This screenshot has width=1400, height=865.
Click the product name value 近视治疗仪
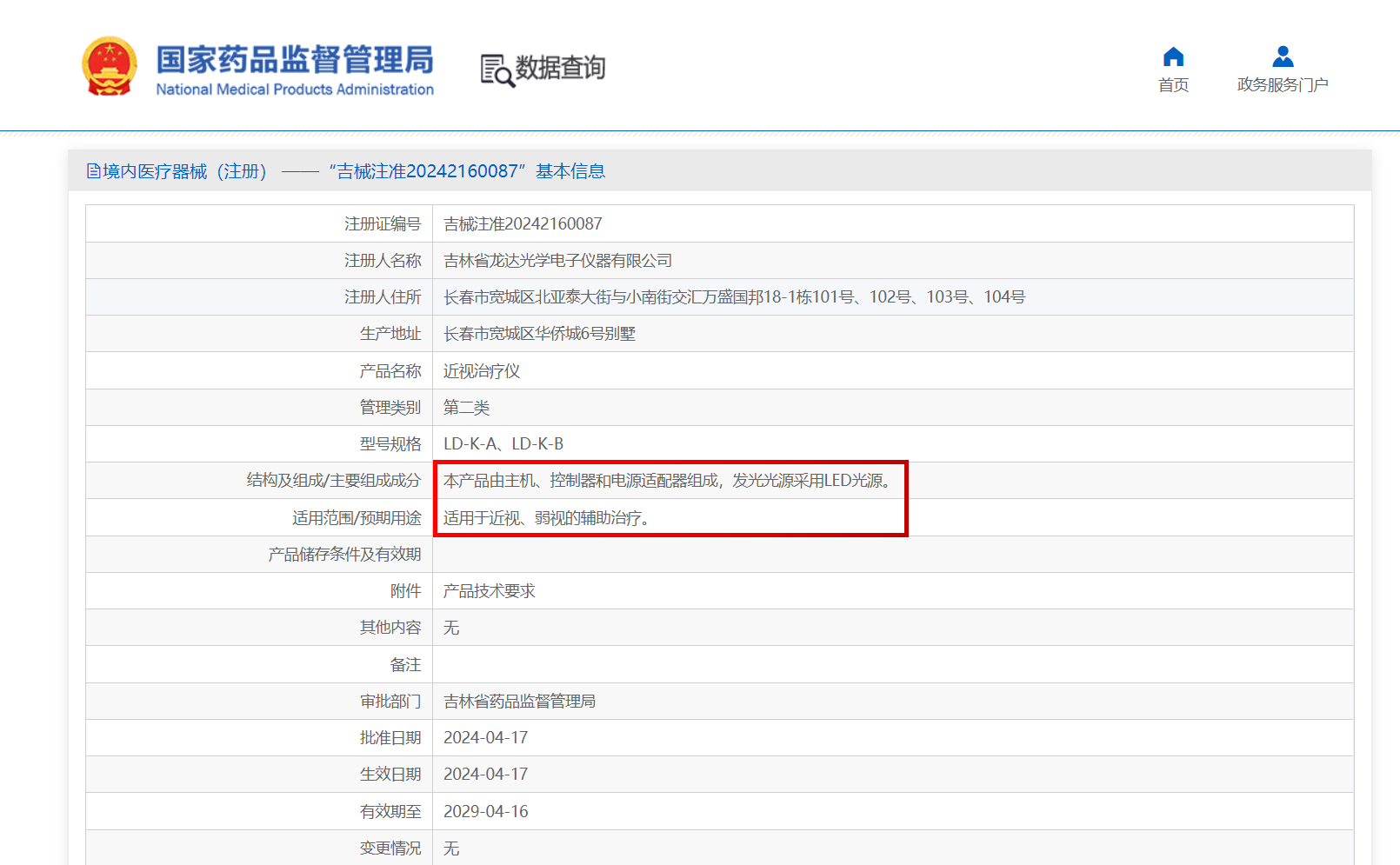point(482,371)
